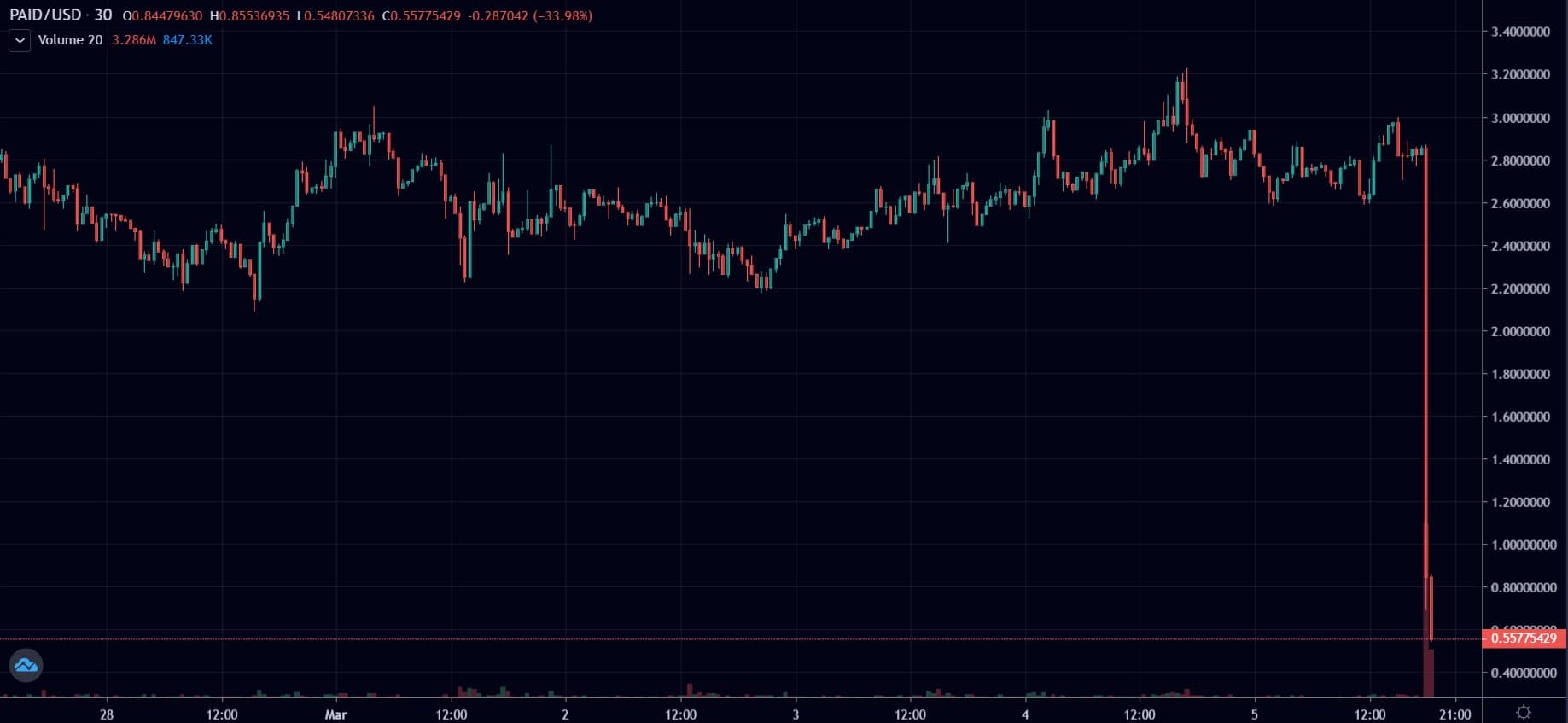
Task: Click the close price C0.55775429
Action: click(421, 16)
